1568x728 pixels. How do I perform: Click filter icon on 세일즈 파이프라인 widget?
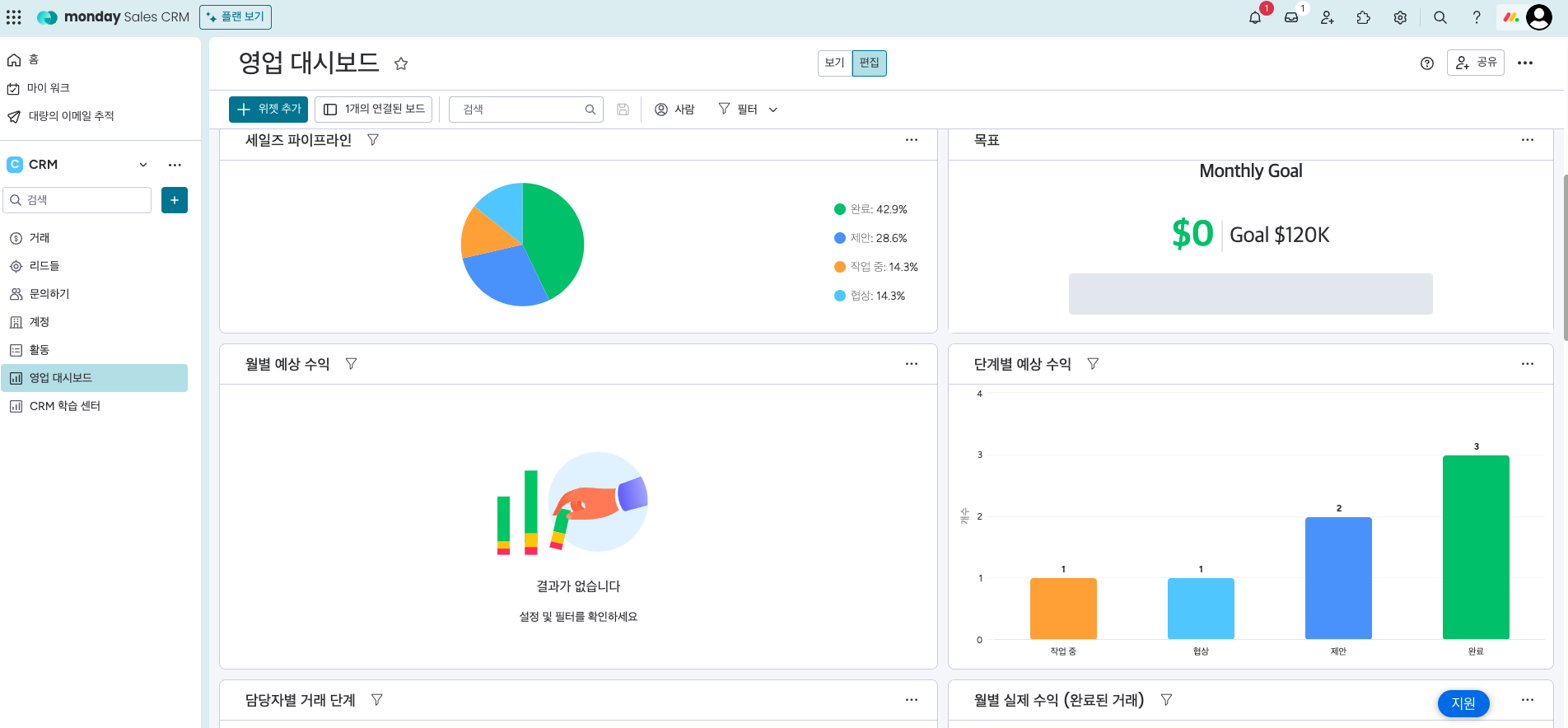pos(373,140)
